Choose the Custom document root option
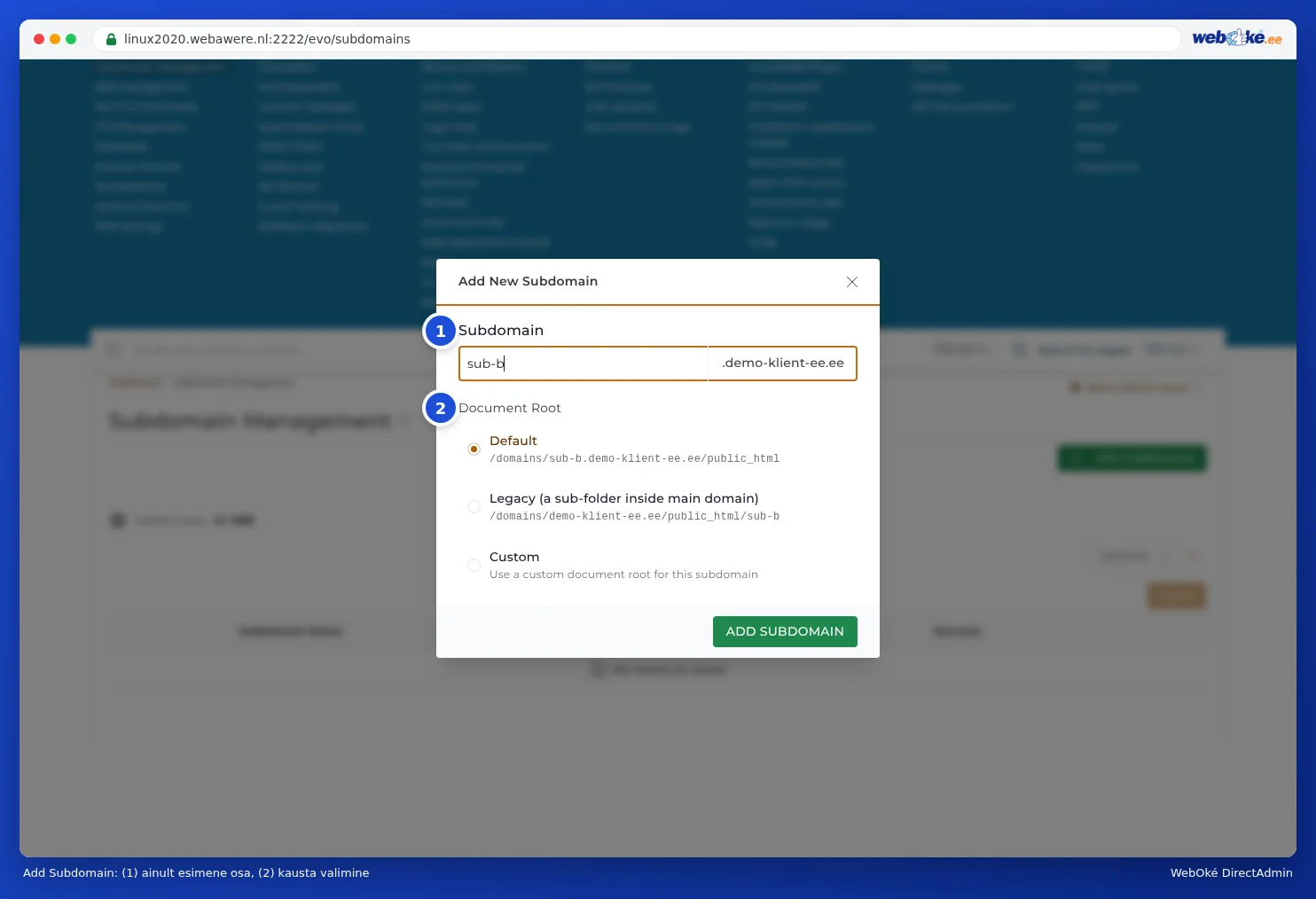This screenshot has width=1316, height=899. 474,565
